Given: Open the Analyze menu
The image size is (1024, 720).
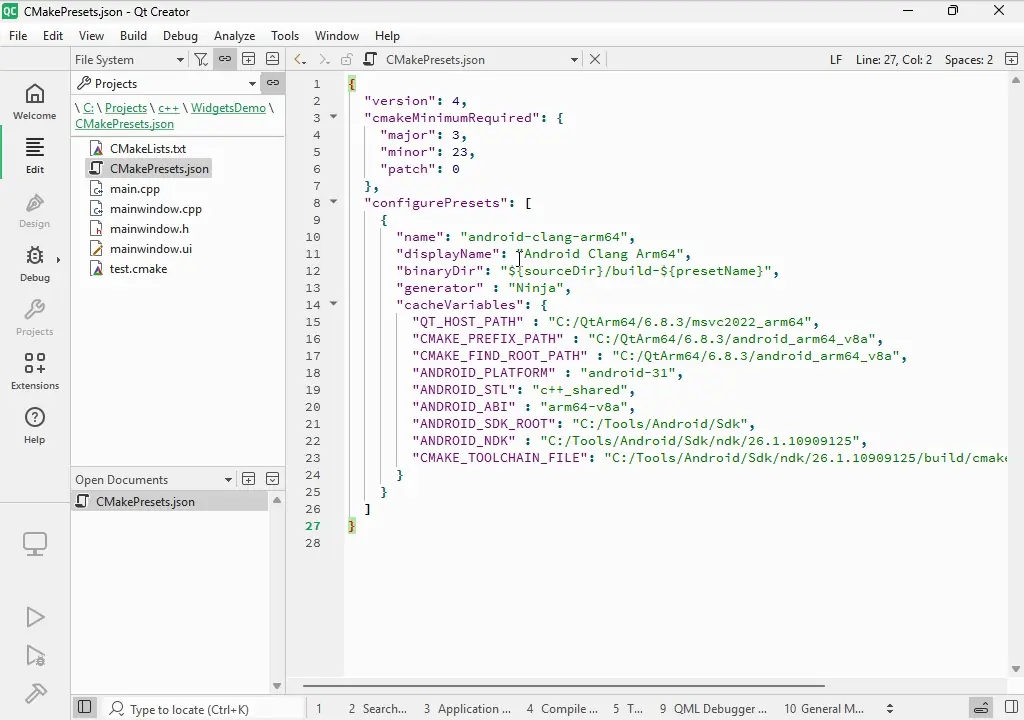Looking at the screenshot, I should pyautogui.click(x=234, y=35).
